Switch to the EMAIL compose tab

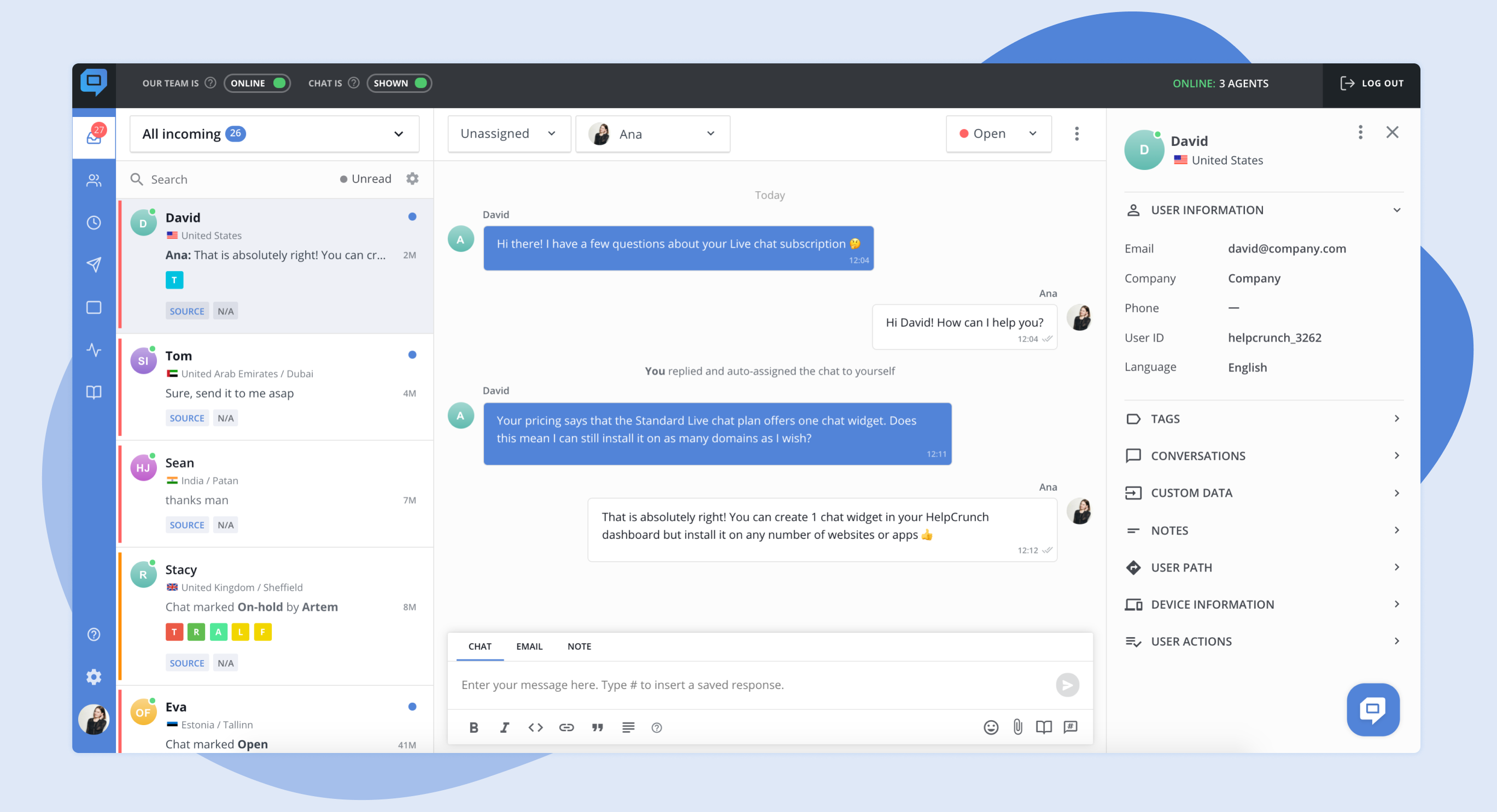(x=528, y=645)
